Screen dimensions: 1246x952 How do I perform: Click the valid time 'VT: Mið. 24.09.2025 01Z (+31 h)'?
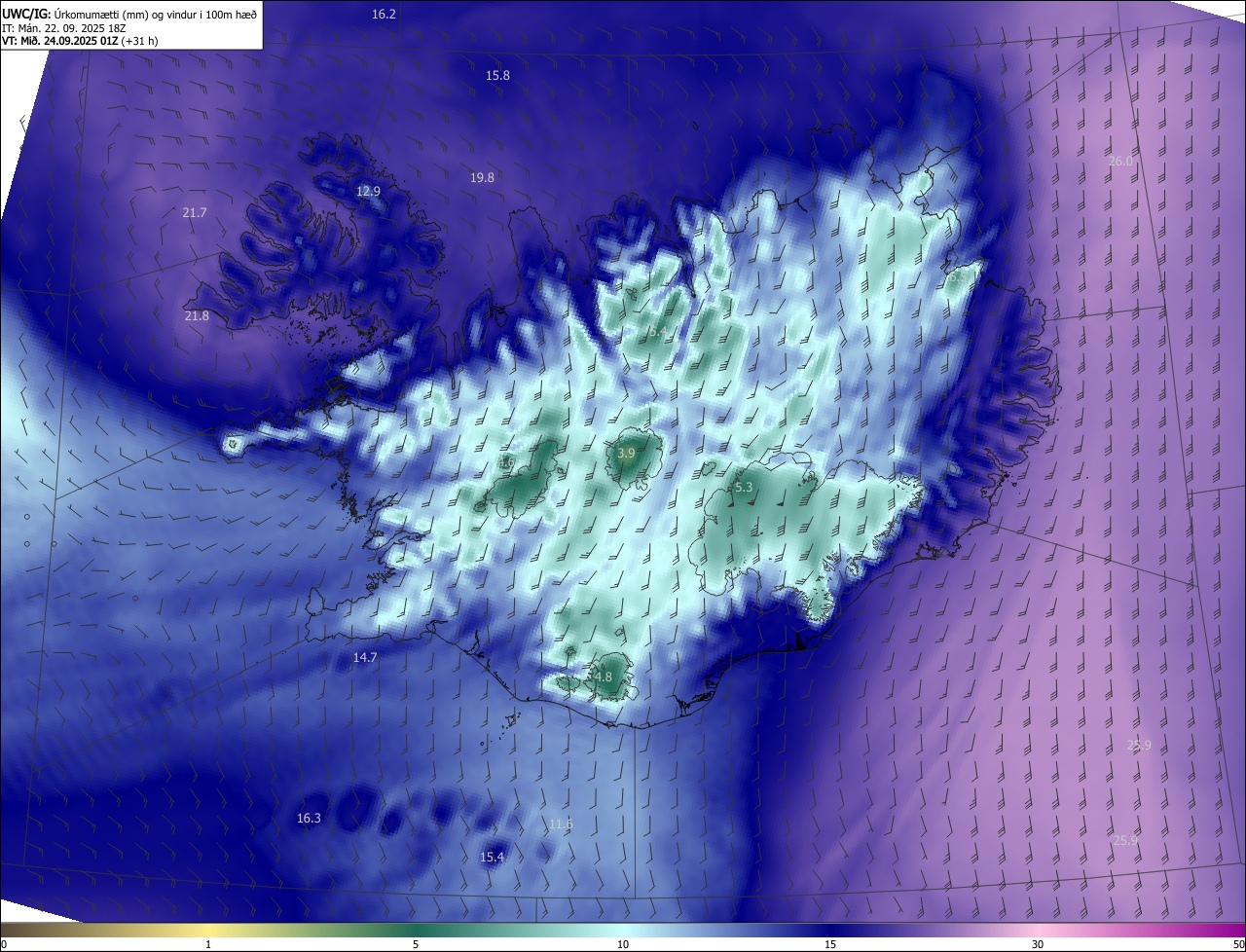click(x=81, y=41)
